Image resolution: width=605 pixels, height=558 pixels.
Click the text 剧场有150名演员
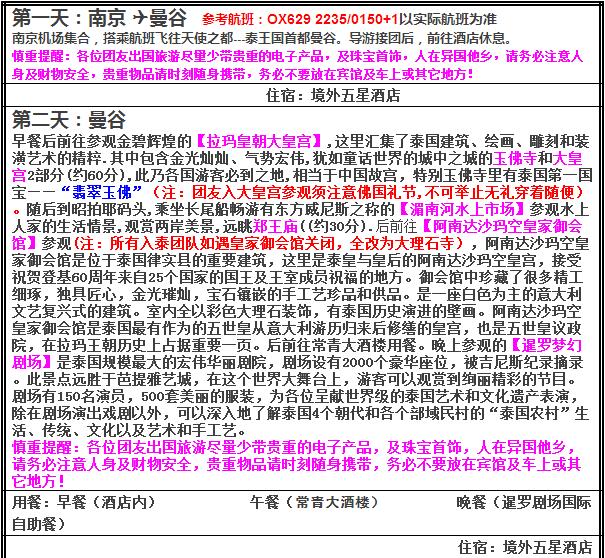click(x=69, y=396)
